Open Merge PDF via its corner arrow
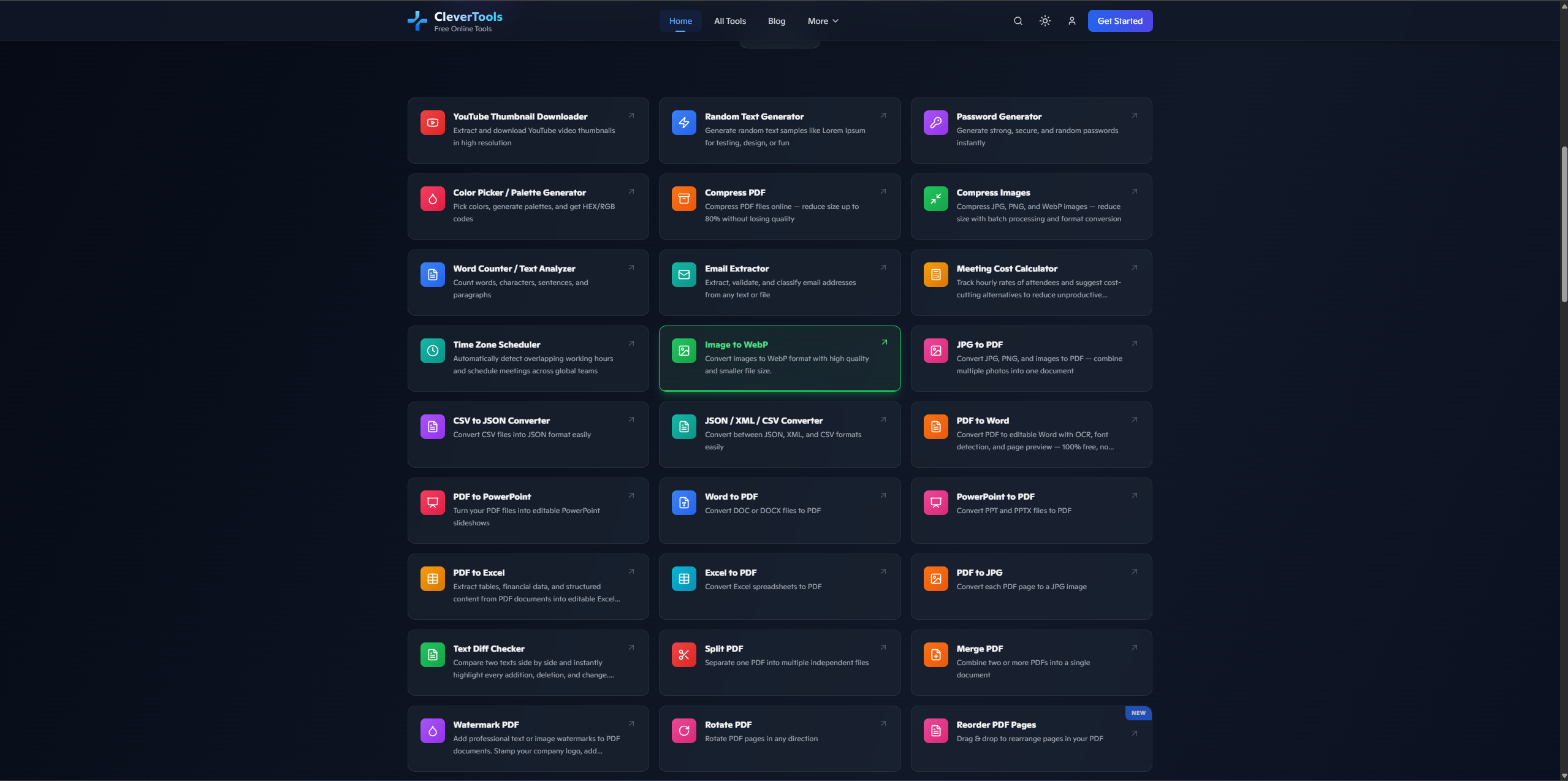The width and height of the screenshot is (1568, 781). pos(1133,647)
